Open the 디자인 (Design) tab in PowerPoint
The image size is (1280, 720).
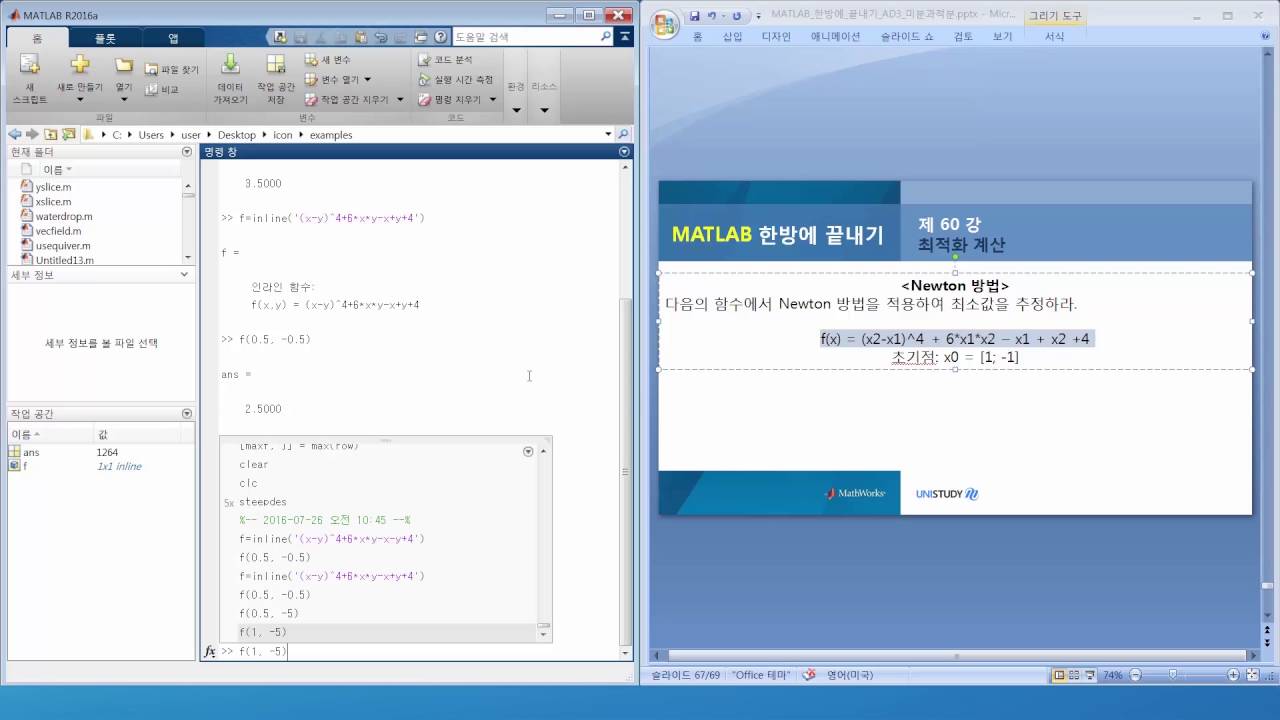[x=776, y=37]
